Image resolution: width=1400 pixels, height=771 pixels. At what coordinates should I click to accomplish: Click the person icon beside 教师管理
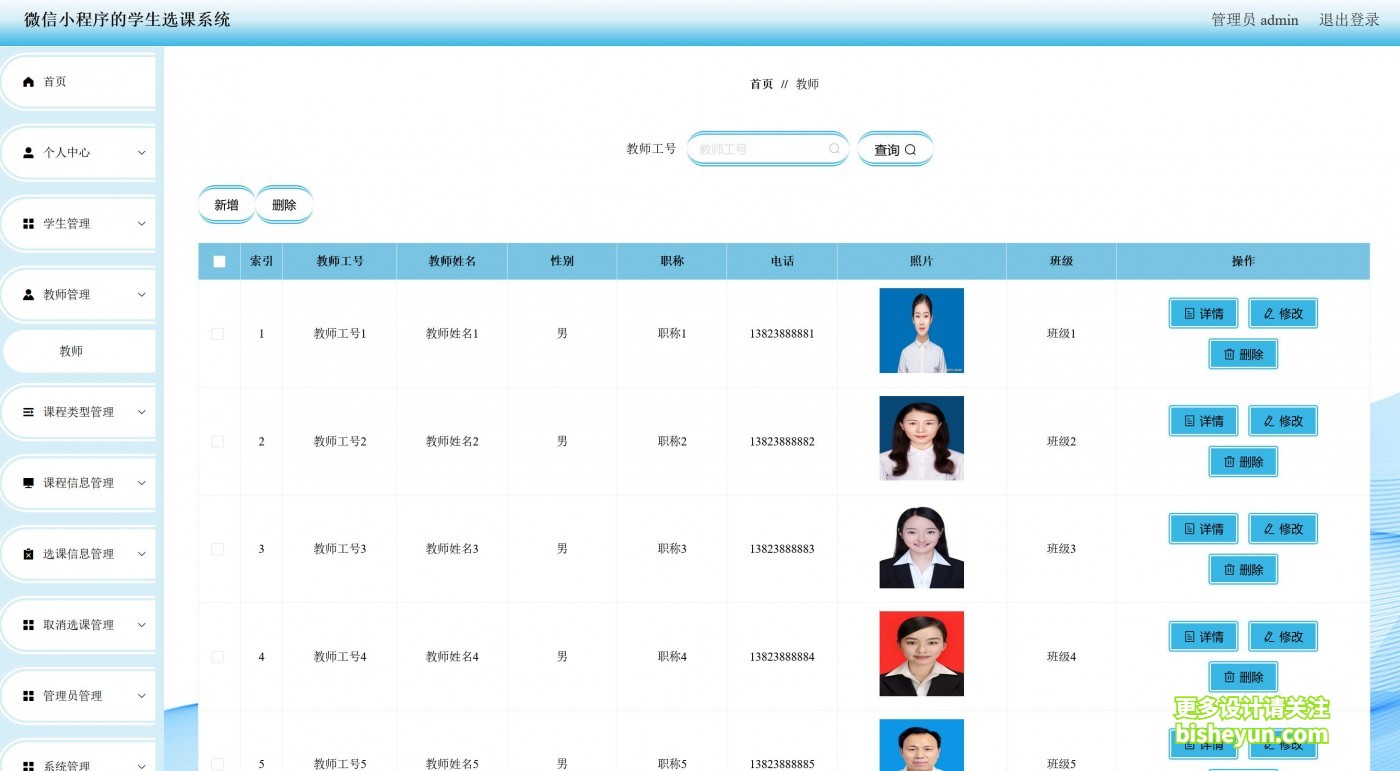click(x=28, y=295)
